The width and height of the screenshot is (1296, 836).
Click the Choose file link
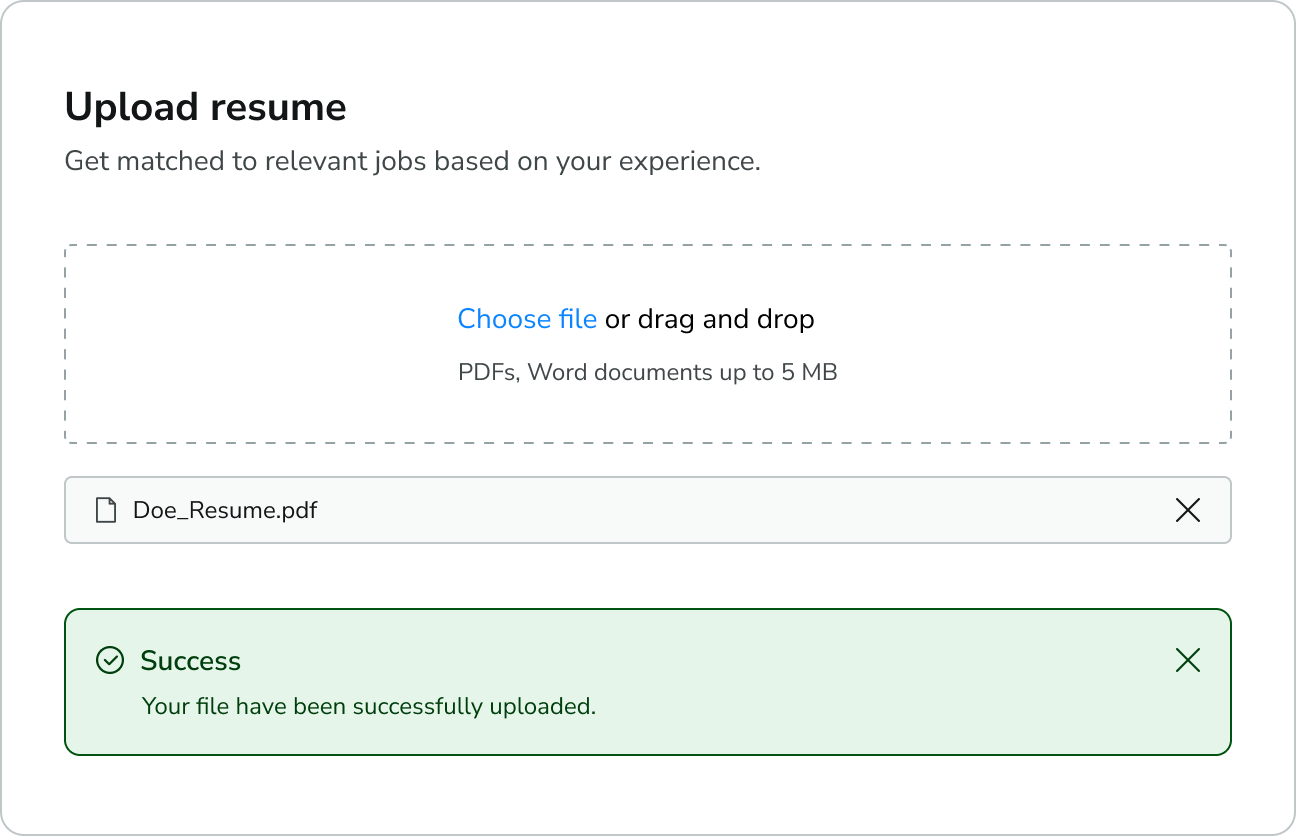(527, 319)
